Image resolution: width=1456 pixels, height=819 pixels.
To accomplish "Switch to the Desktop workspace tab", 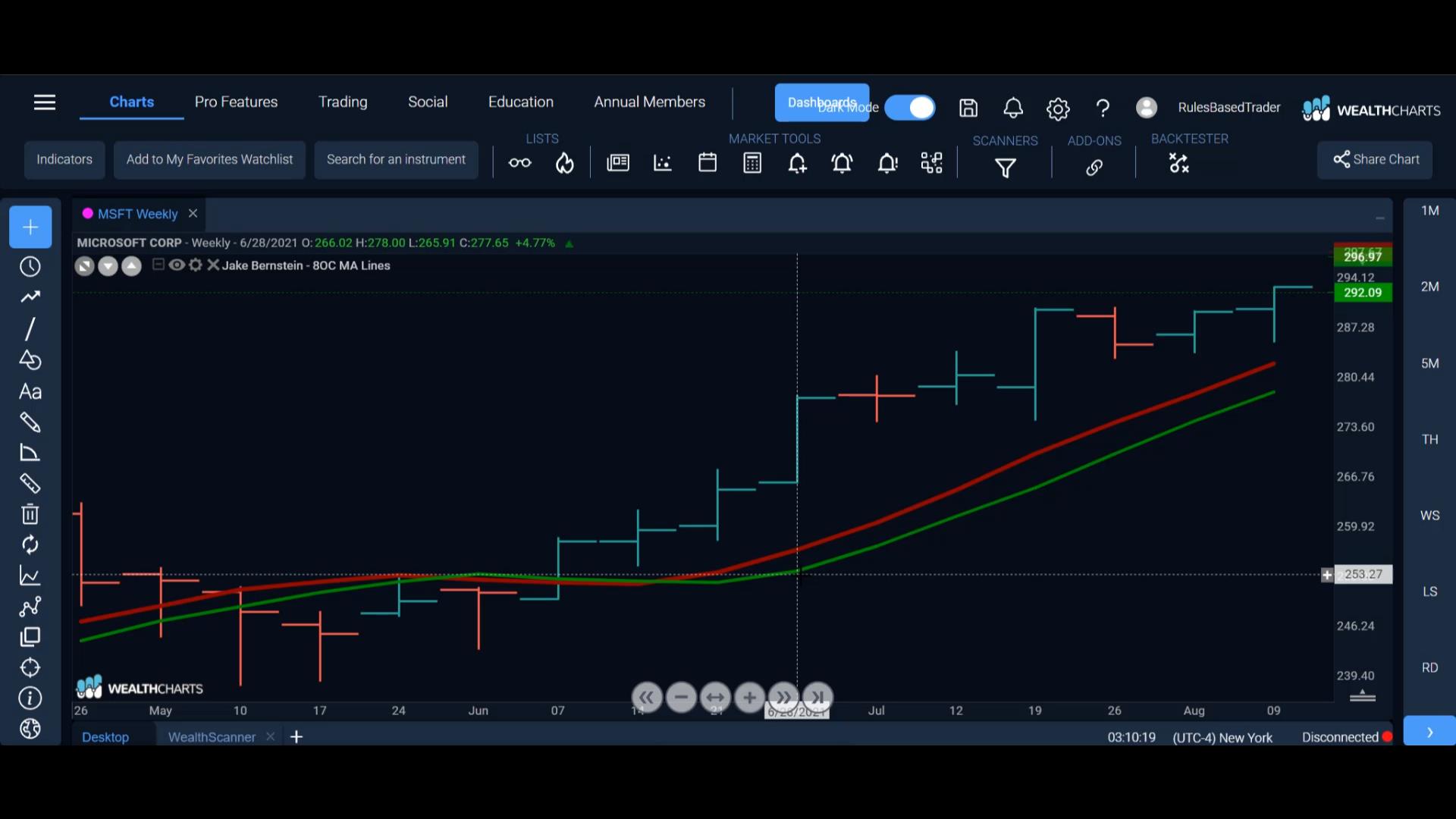I will 105,737.
